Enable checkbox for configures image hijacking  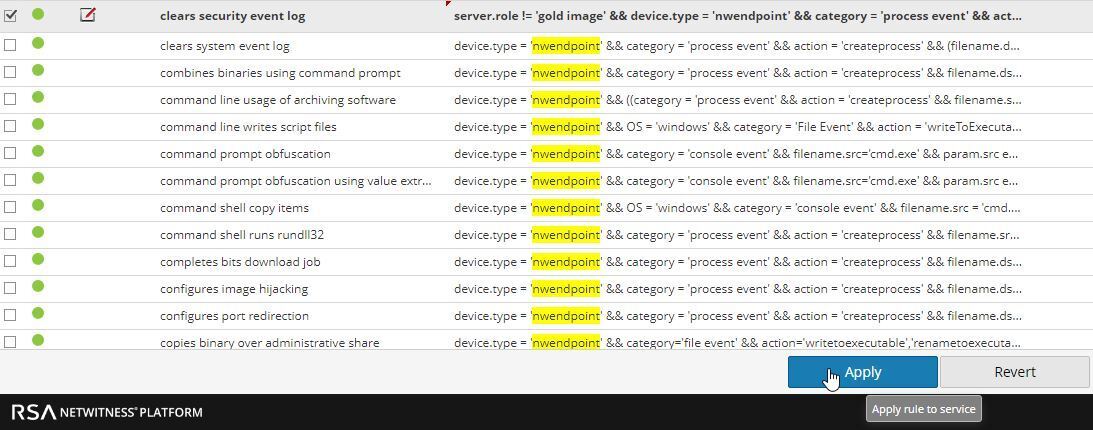[10, 288]
